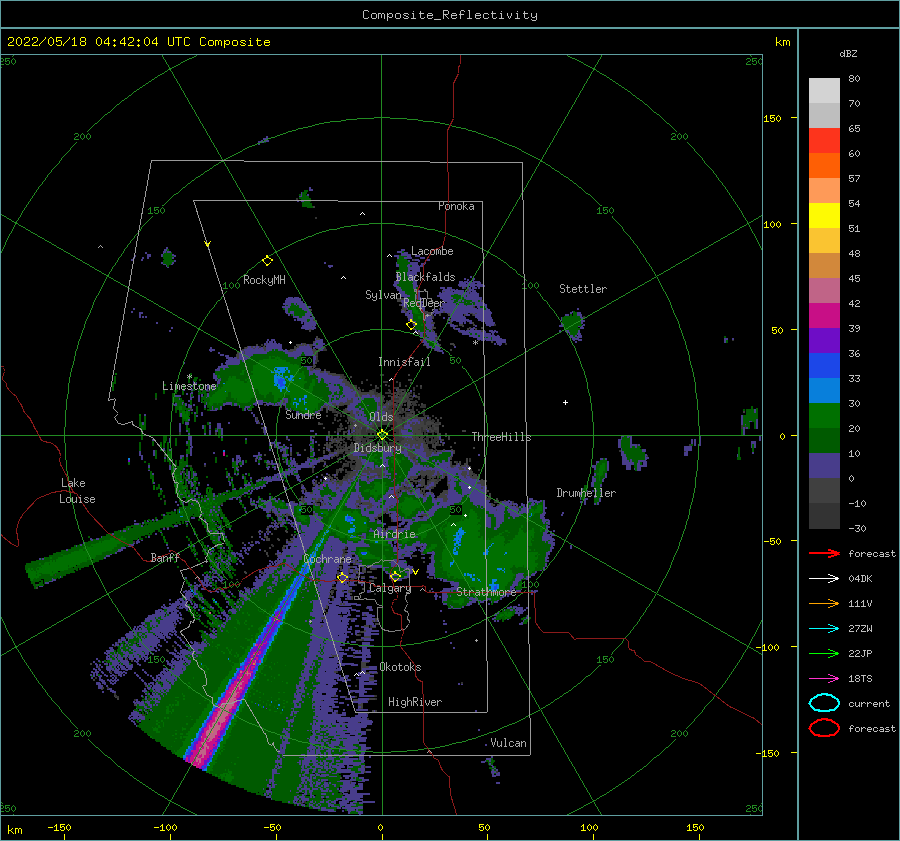Image resolution: width=900 pixels, height=841 pixels.
Task: Click the cyan 27ZW arrow icon
Action: (824, 629)
